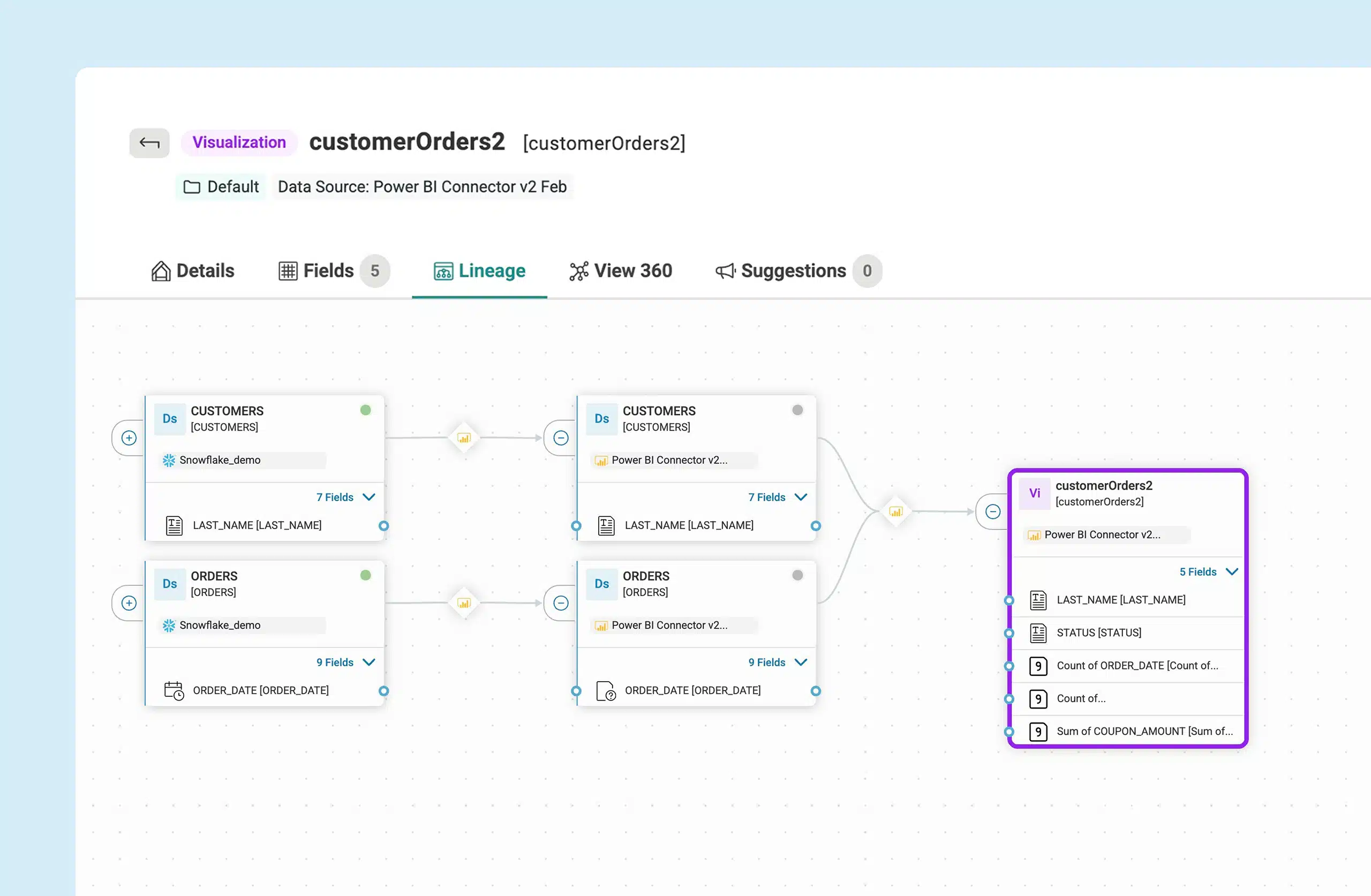
Task: Click the back arrow button
Action: (x=149, y=143)
